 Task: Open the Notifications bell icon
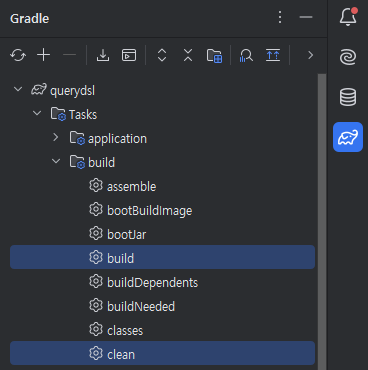tap(348, 16)
